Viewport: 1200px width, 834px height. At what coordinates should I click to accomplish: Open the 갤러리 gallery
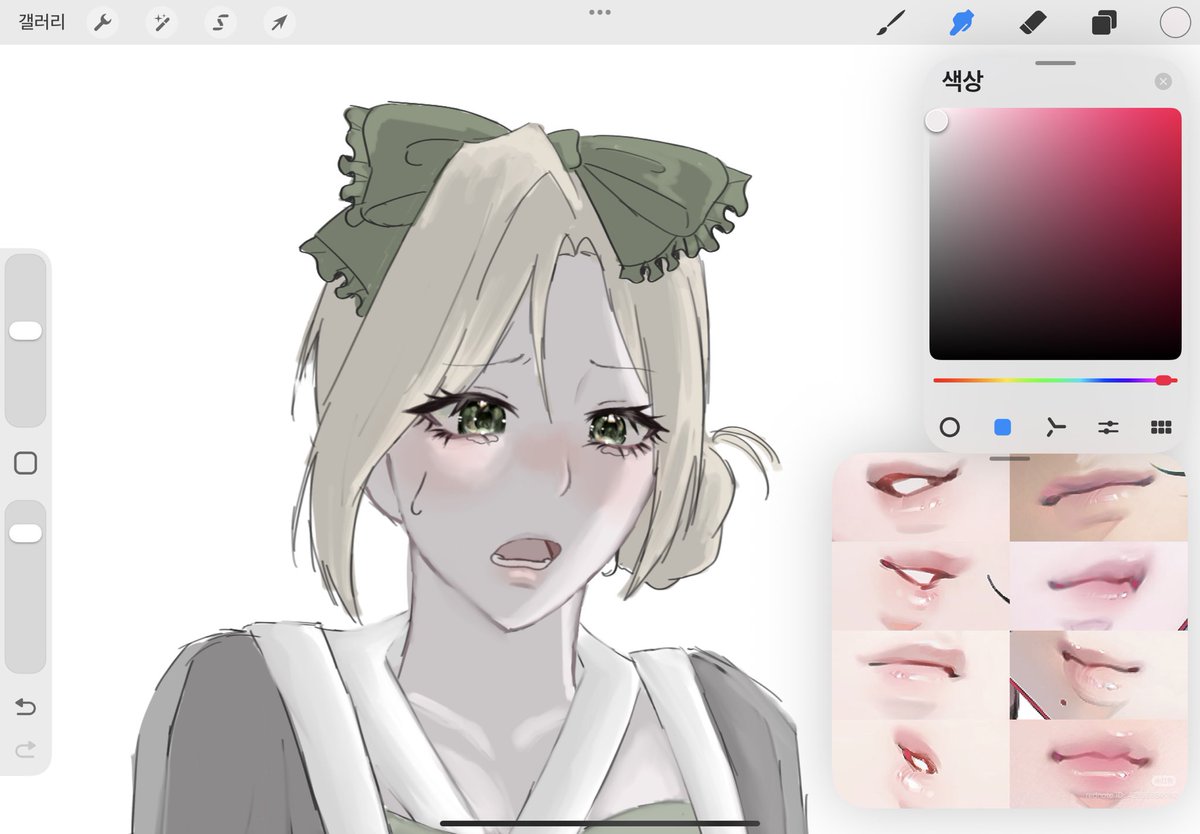click(42, 21)
